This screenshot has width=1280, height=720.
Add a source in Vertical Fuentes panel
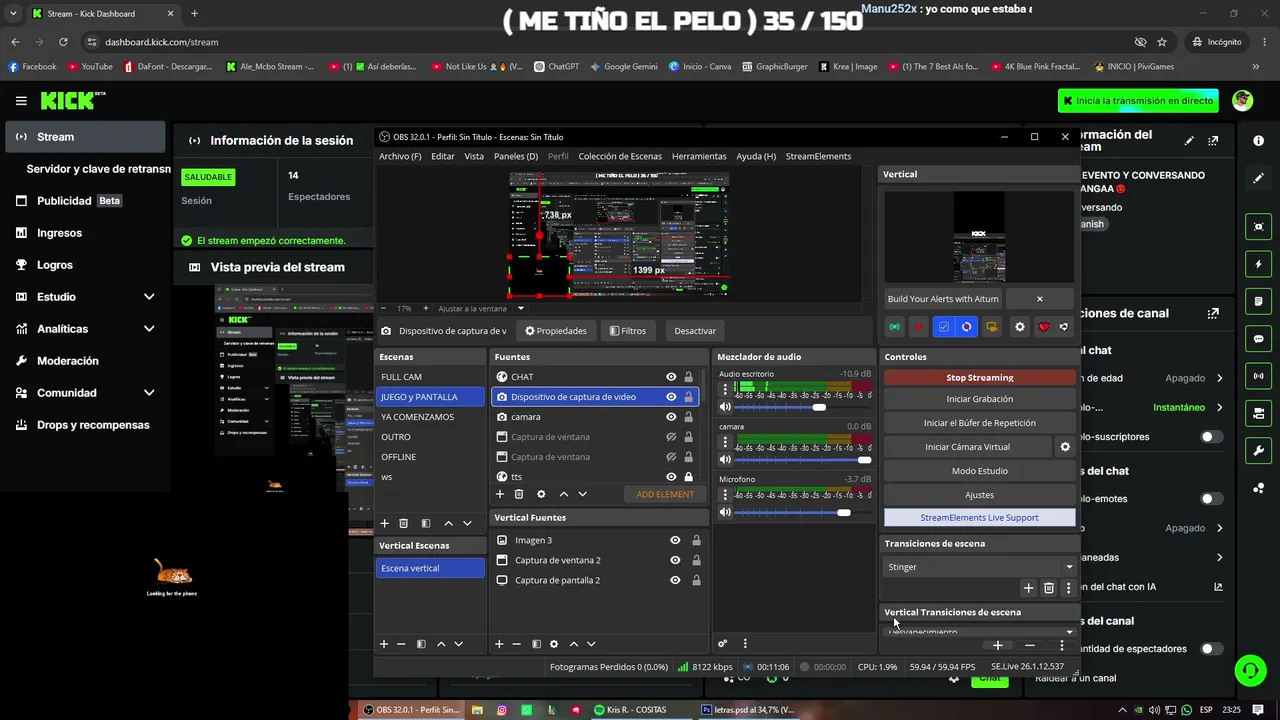click(500, 644)
